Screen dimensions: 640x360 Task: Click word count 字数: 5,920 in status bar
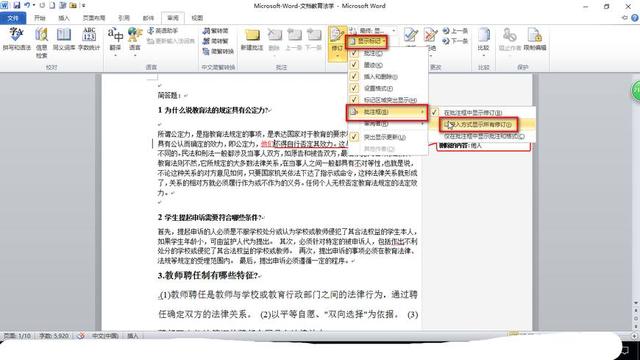tap(54, 336)
